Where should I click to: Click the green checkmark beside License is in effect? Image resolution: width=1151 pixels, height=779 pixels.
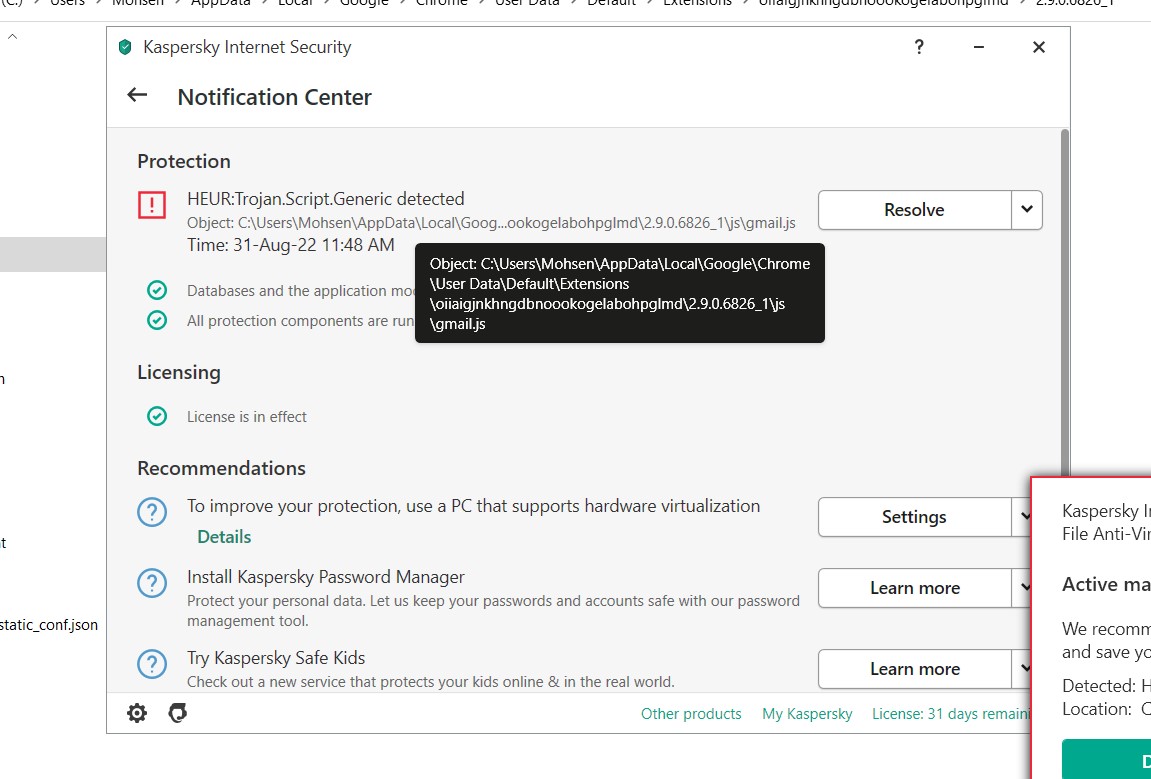pos(157,418)
